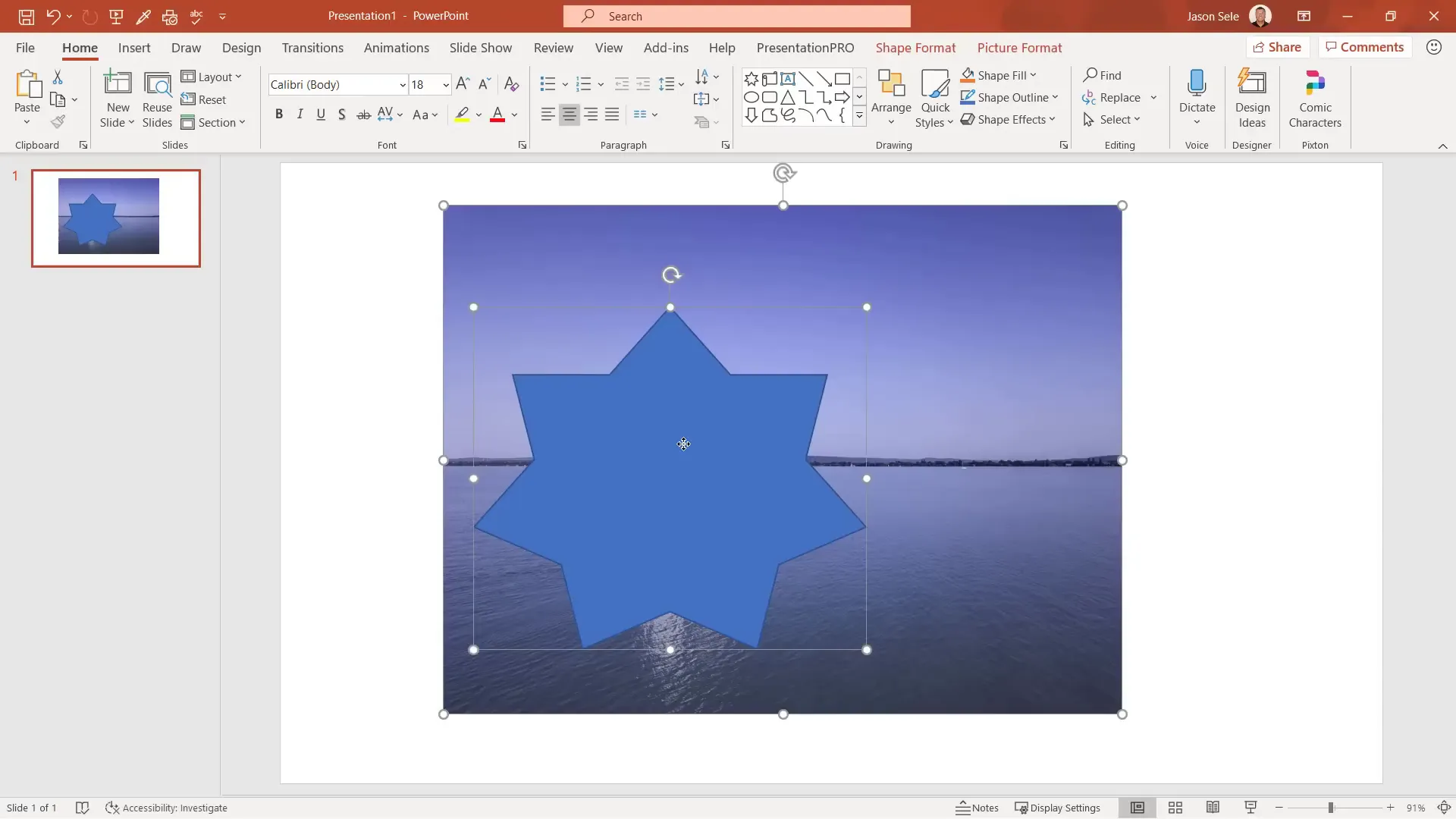This screenshot has height=819, width=1456.
Task: Decrease font size
Action: pyautogui.click(x=485, y=84)
